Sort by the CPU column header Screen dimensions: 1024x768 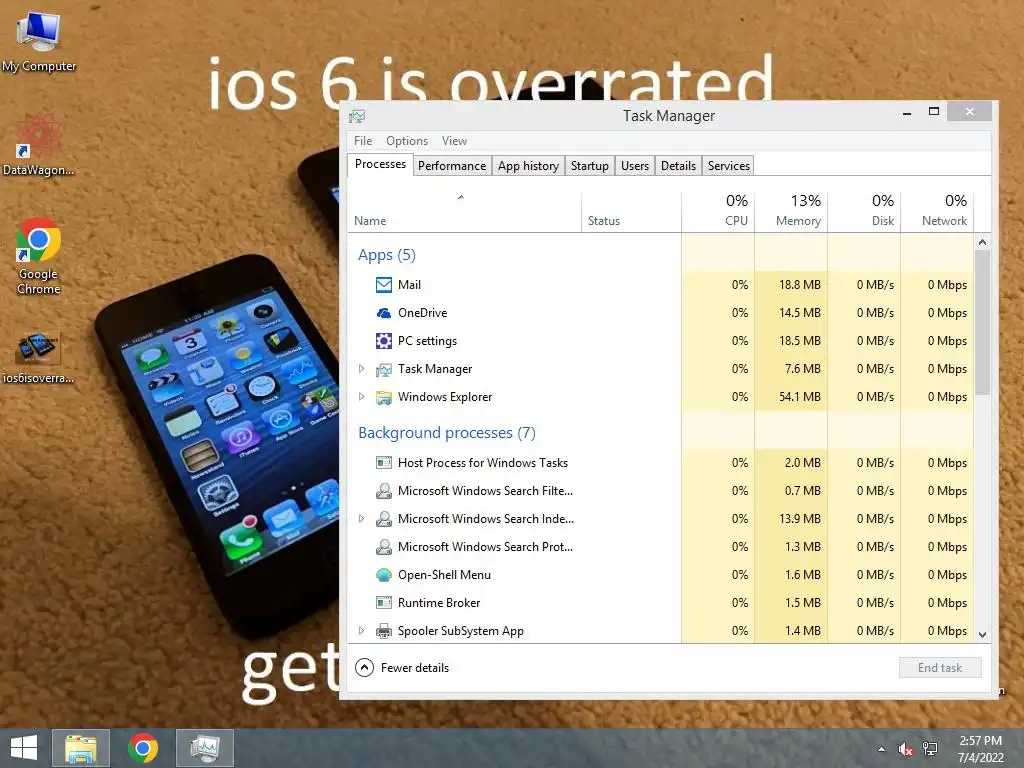click(718, 212)
